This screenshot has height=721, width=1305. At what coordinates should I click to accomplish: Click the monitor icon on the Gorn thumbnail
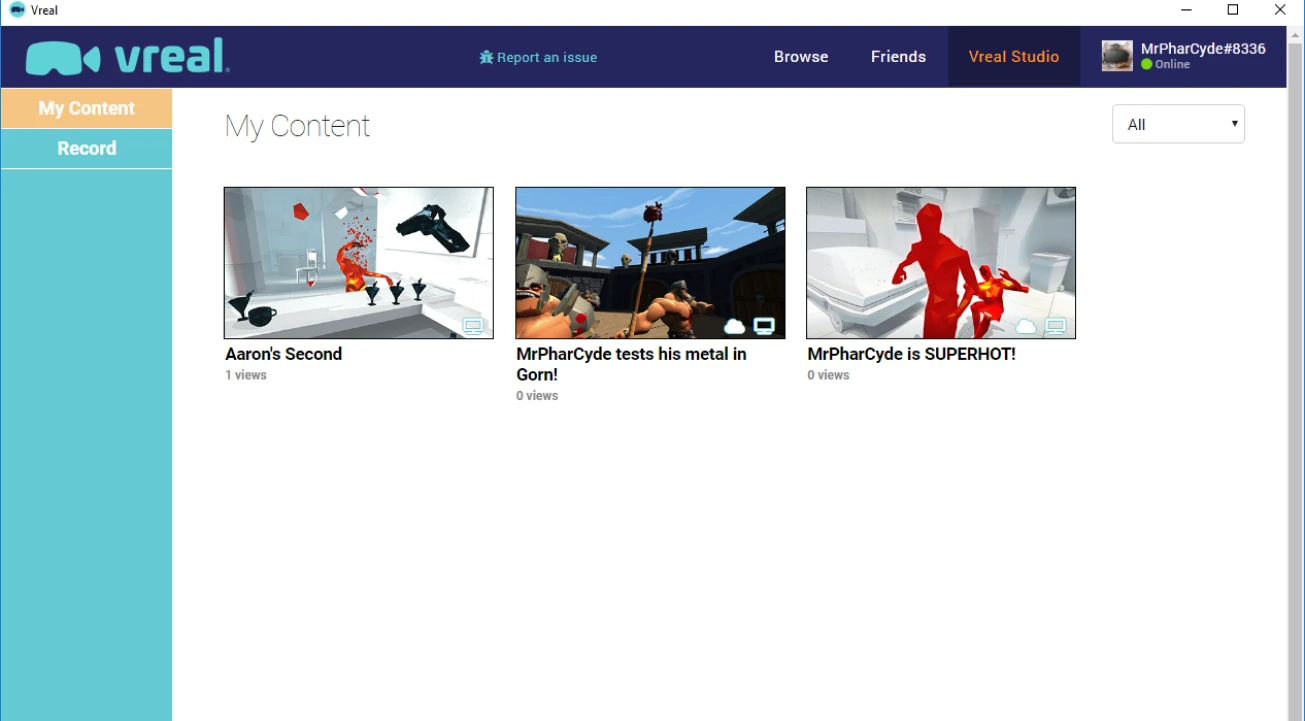point(764,326)
